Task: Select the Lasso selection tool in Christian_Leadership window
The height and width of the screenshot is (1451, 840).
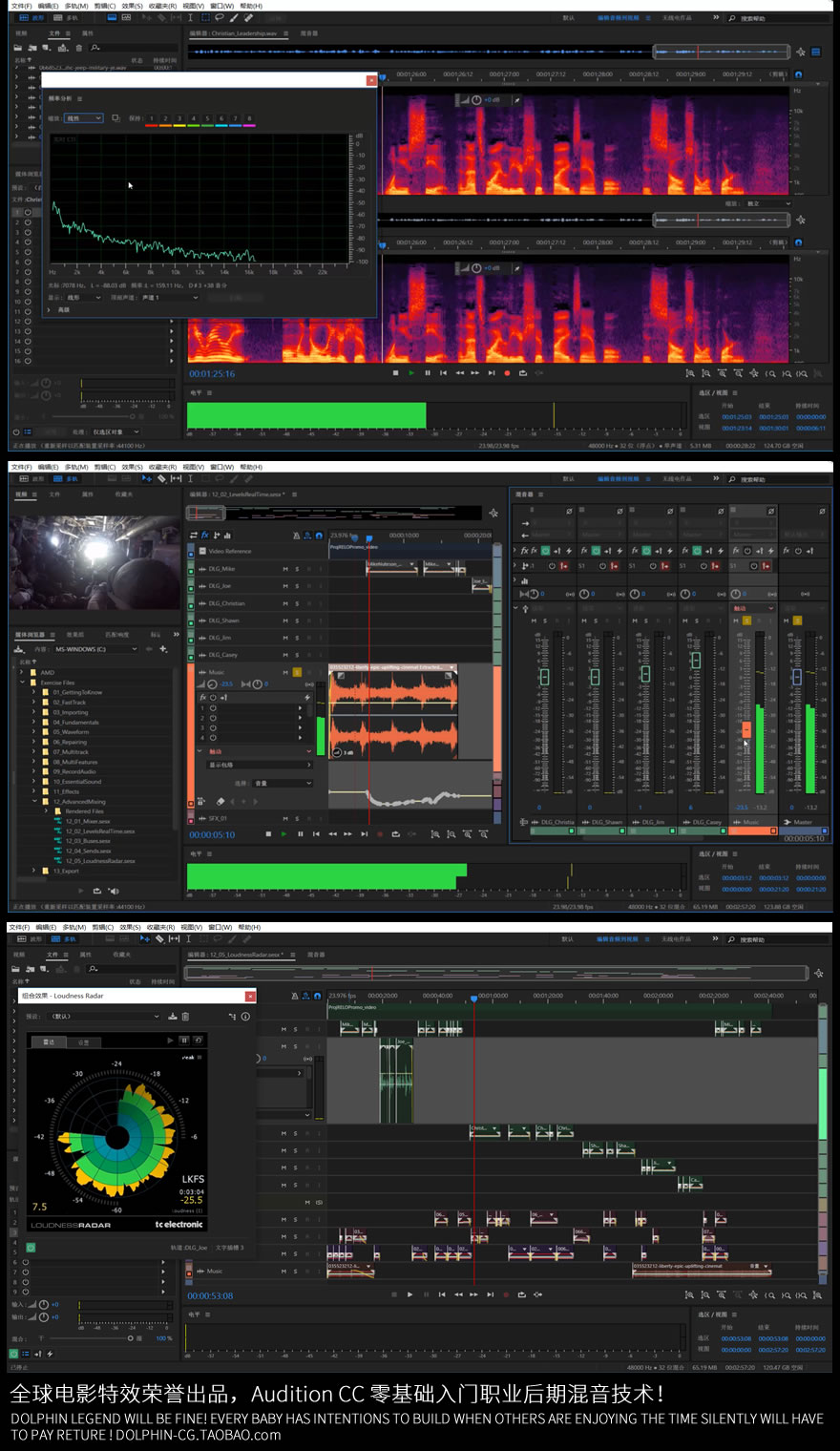Action: [219, 17]
